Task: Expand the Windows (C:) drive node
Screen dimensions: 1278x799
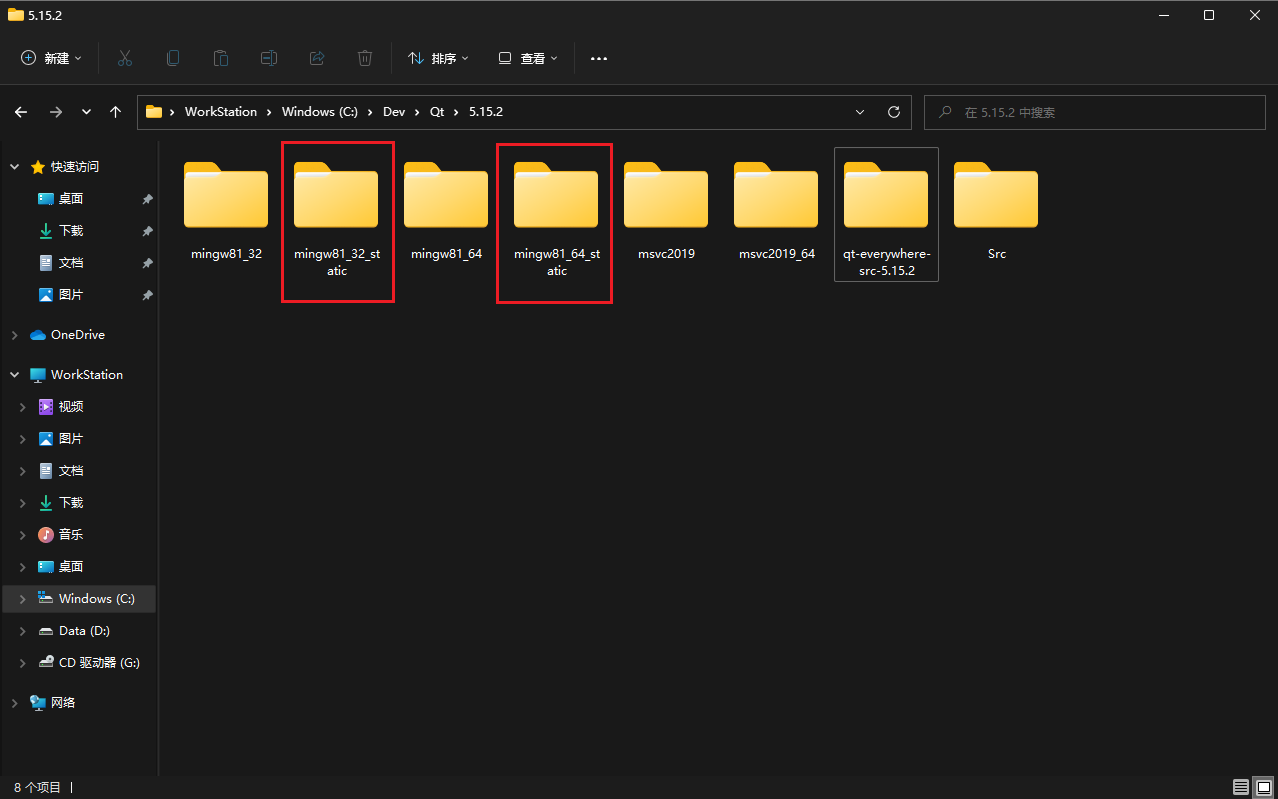Action: 23,598
